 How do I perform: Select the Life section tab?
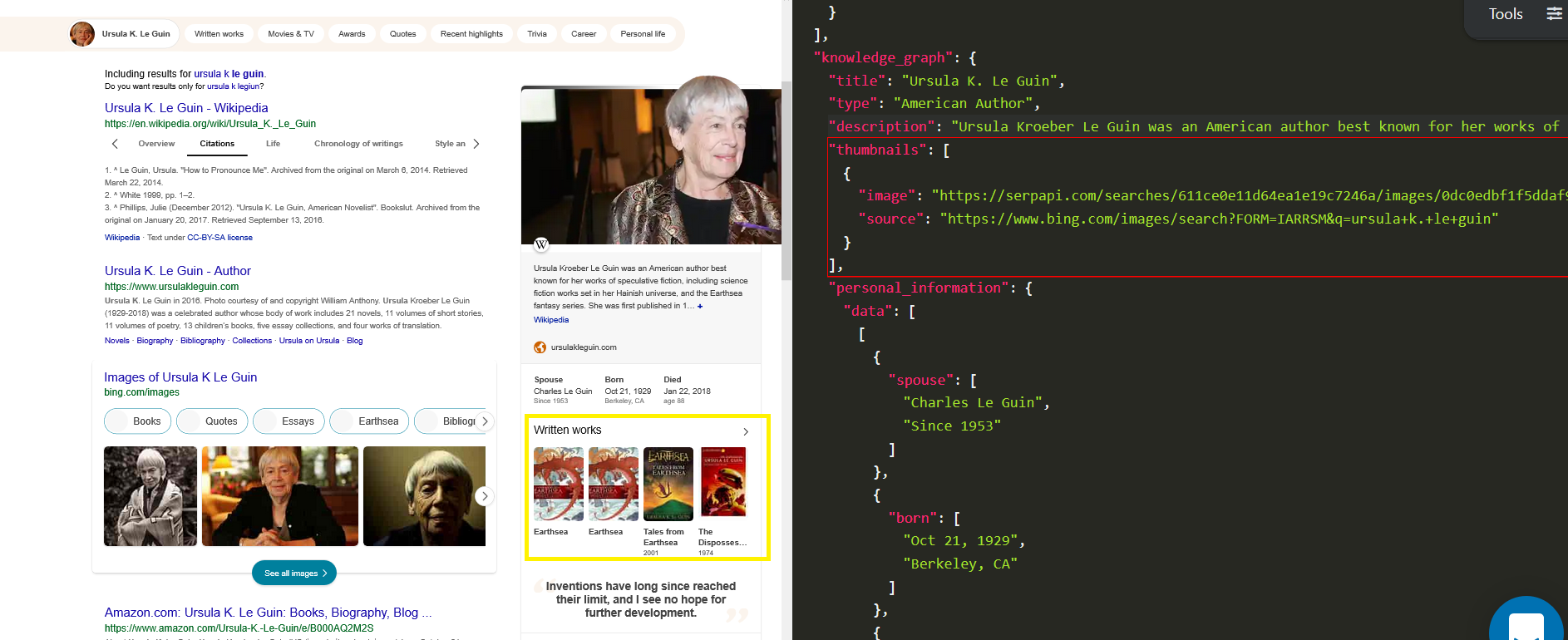tap(273, 144)
